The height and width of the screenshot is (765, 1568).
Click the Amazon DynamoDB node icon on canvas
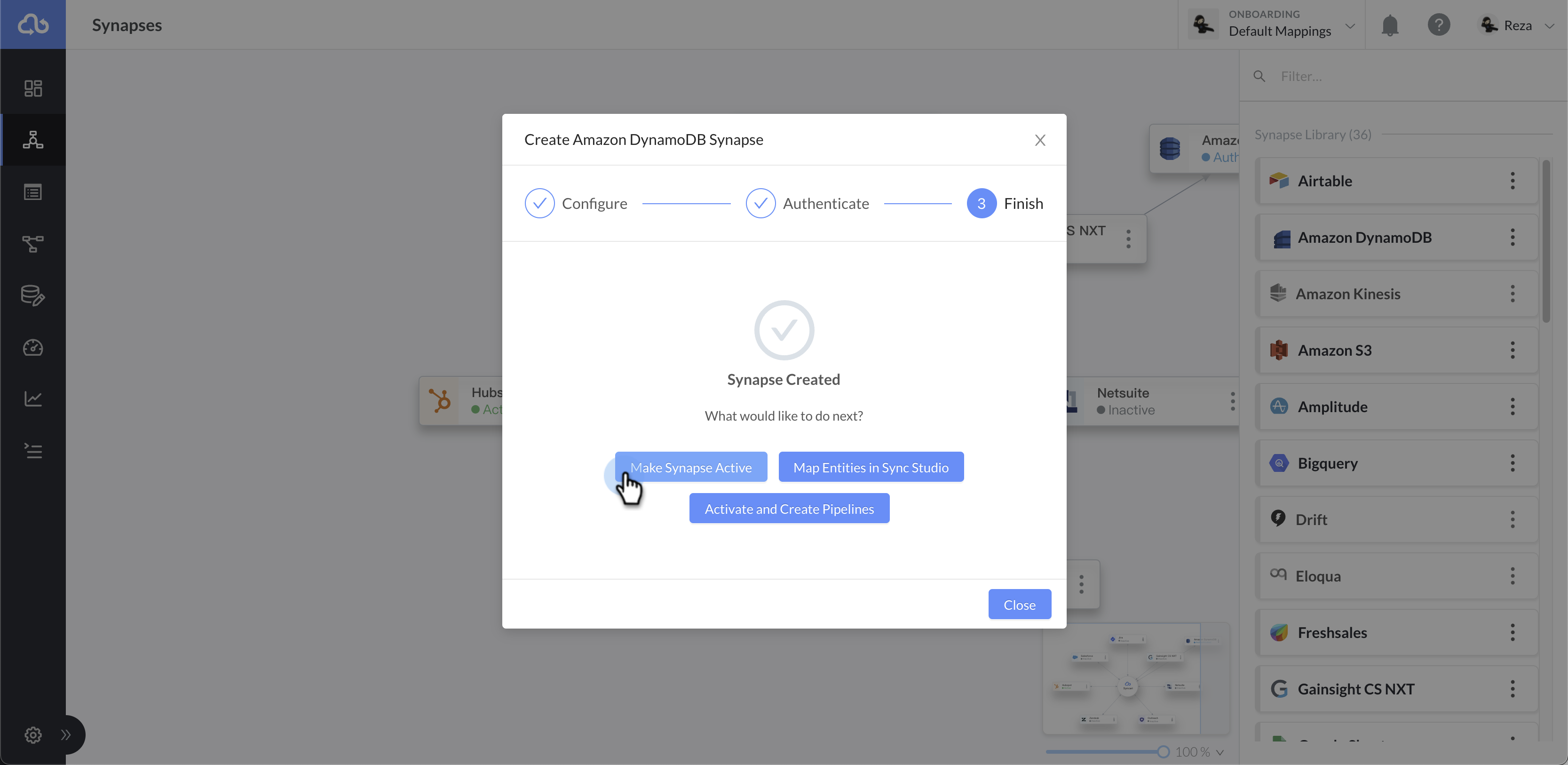click(x=1169, y=149)
